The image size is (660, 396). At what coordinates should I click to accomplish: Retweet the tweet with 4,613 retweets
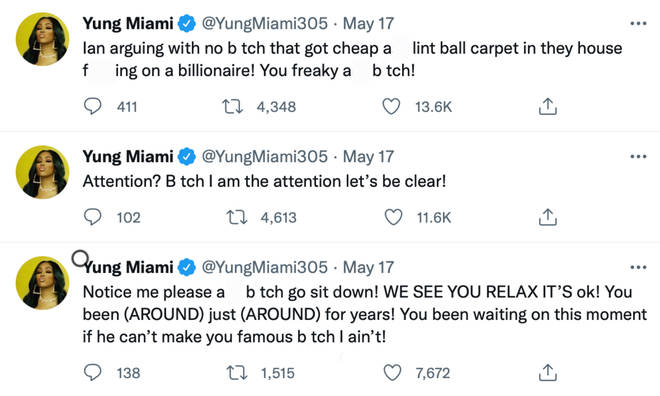pyautogui.click(x=237, y=217)
